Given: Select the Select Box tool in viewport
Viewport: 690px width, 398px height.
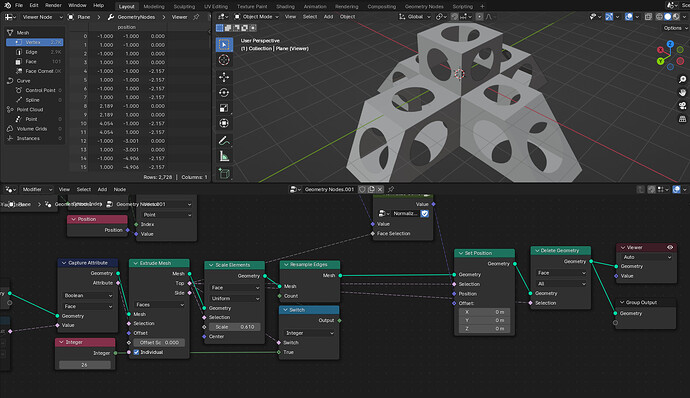Looking at the screenshot, I should point(224,44).
